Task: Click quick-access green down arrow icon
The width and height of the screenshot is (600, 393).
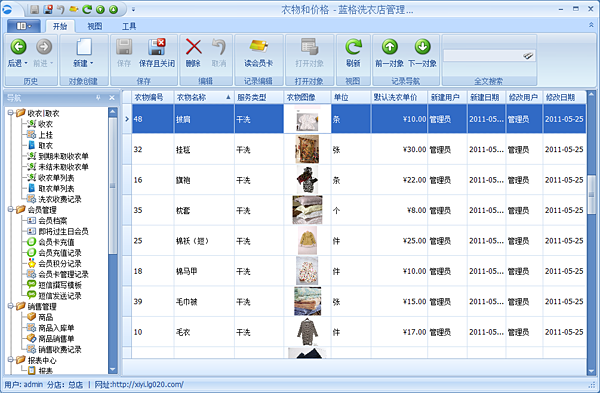Action: point(100,9)
